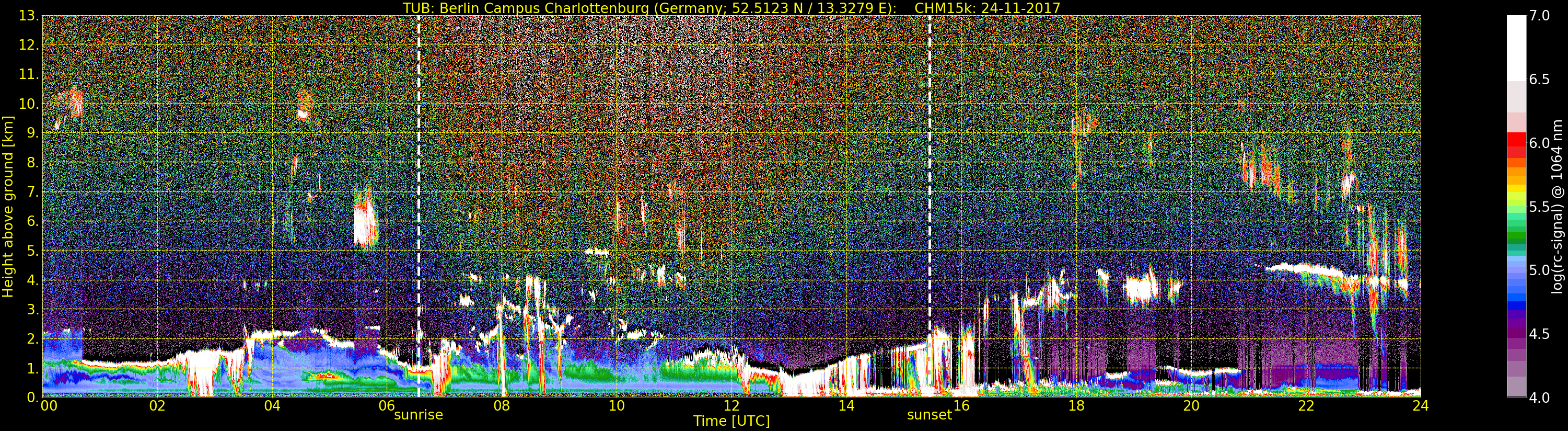The width and height of the screenshot is (1568, 431).
Task: Click the '4.' height tick label
Action: pyautogui.click(x=33, y=280)
